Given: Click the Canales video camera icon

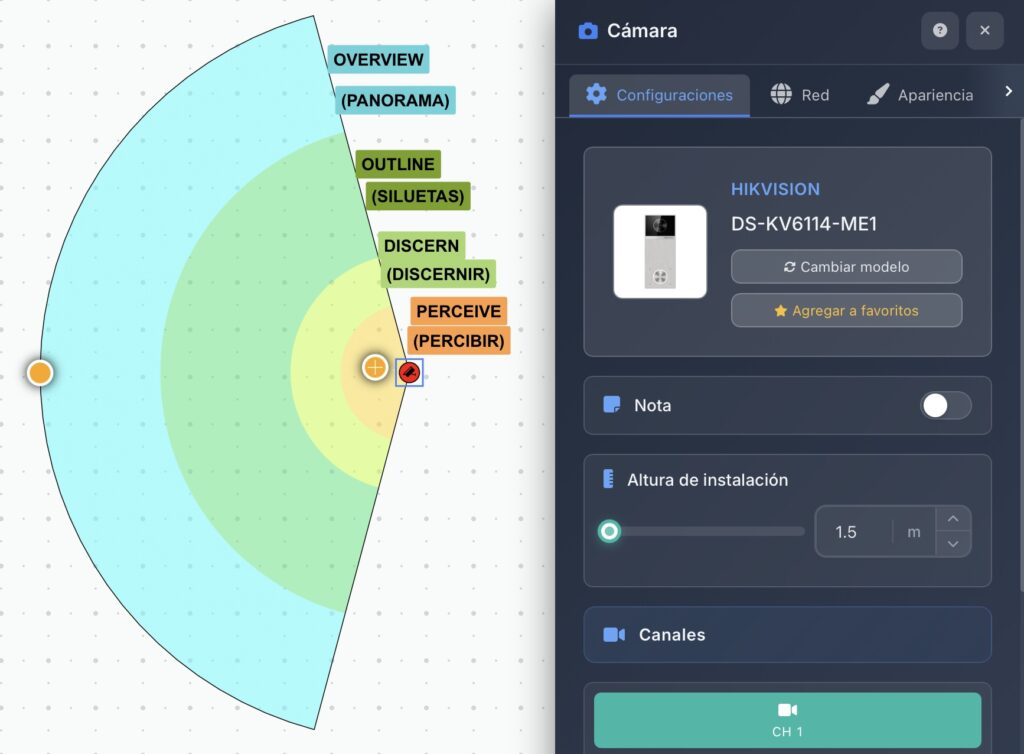Looking at the screenshot, I should pyautogui.click(x=614, y=635).
